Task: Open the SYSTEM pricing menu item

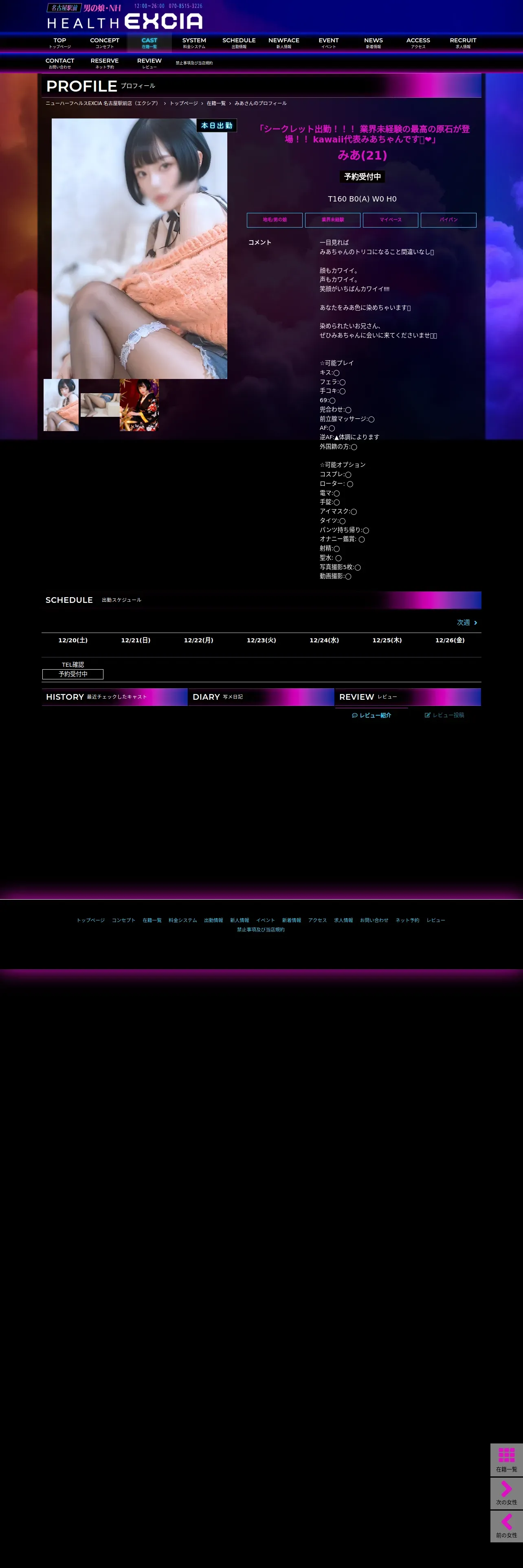Action: point(194,43)
